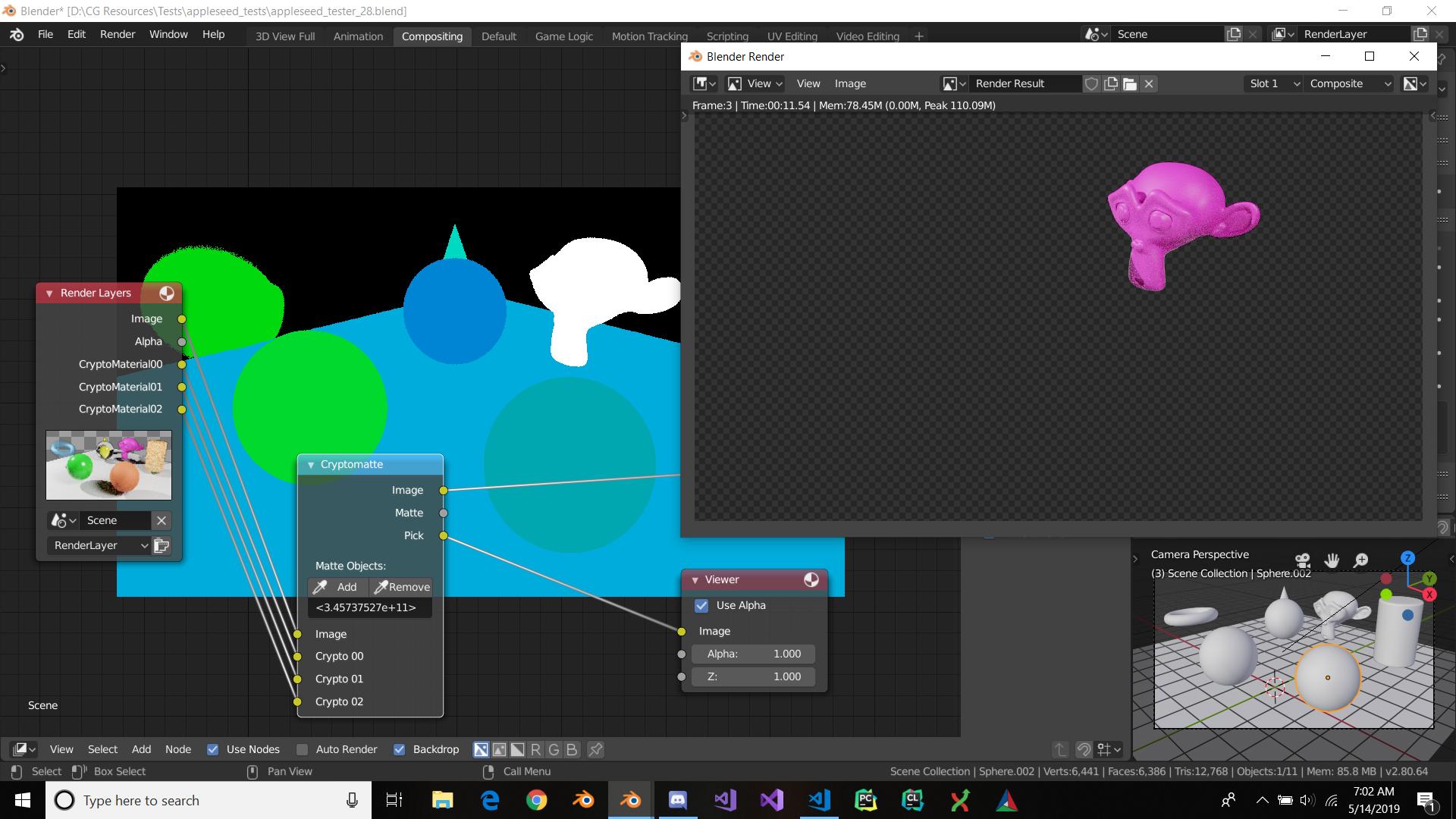Click the zoom magnifier icon in viewport
Screen dimensions: 1456x819
[x=1361, y=560]
